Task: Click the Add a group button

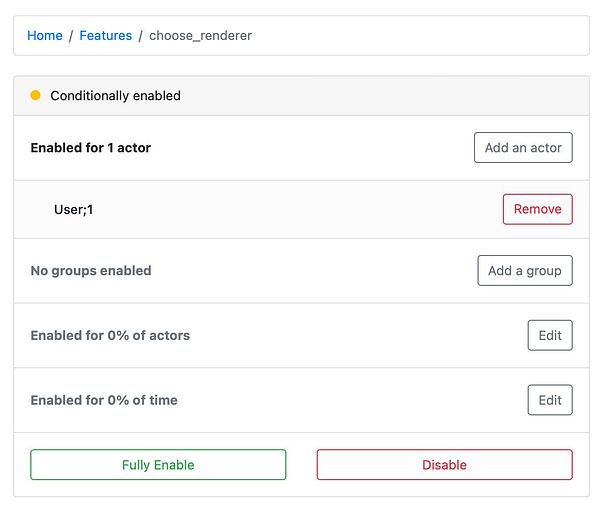Action: [524, 271]
